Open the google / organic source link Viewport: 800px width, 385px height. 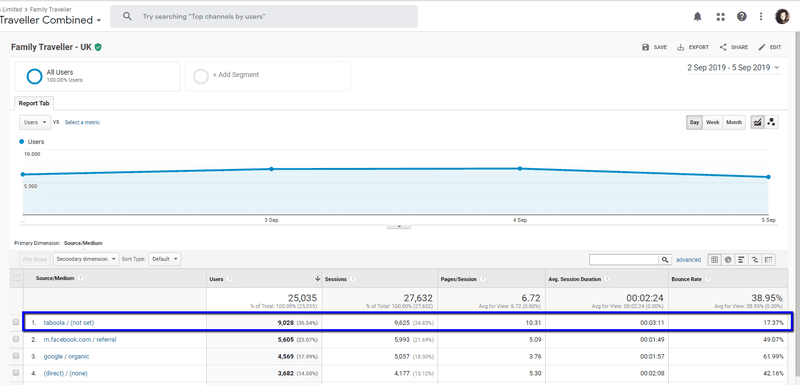66,356
